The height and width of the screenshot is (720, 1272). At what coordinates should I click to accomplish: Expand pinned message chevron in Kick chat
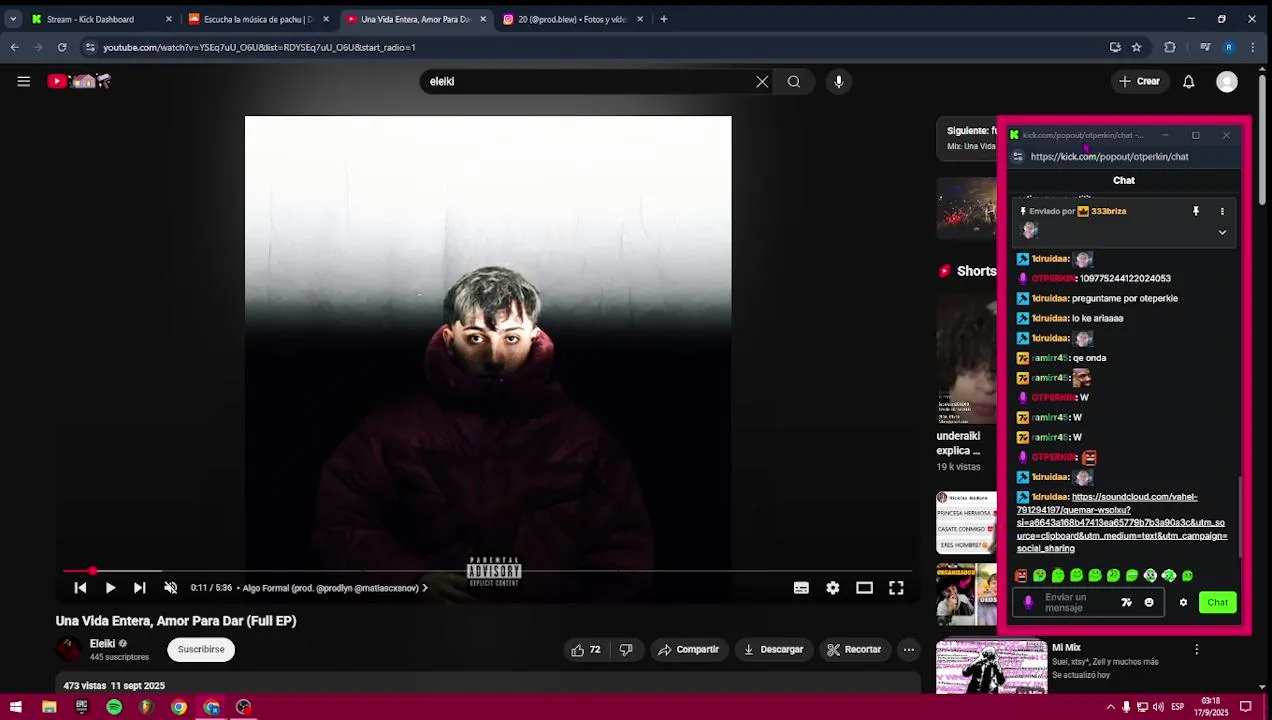point(1222,232)
